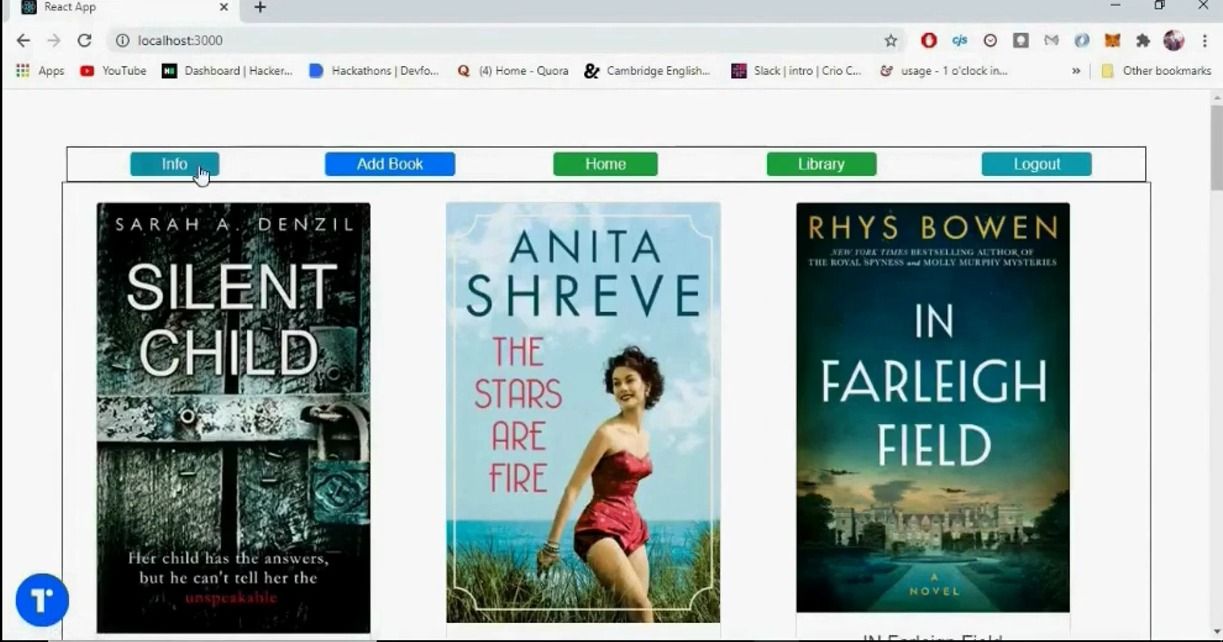Click the Info button
This screenshot has width=1223, height=642.
174,164
